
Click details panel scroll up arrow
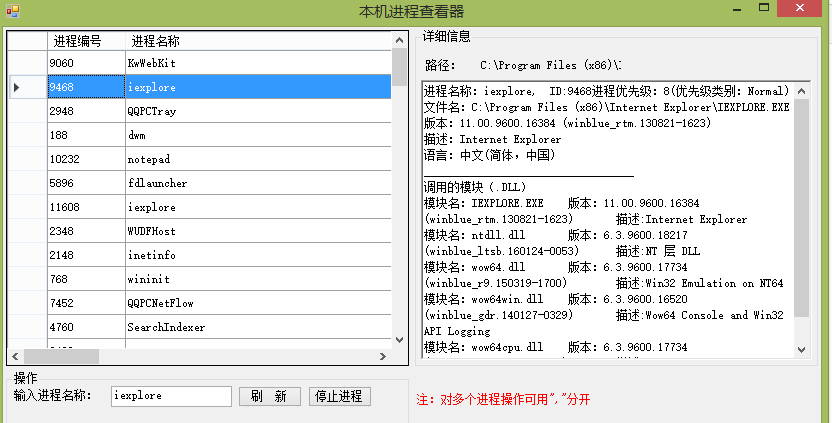pos(802,91)
